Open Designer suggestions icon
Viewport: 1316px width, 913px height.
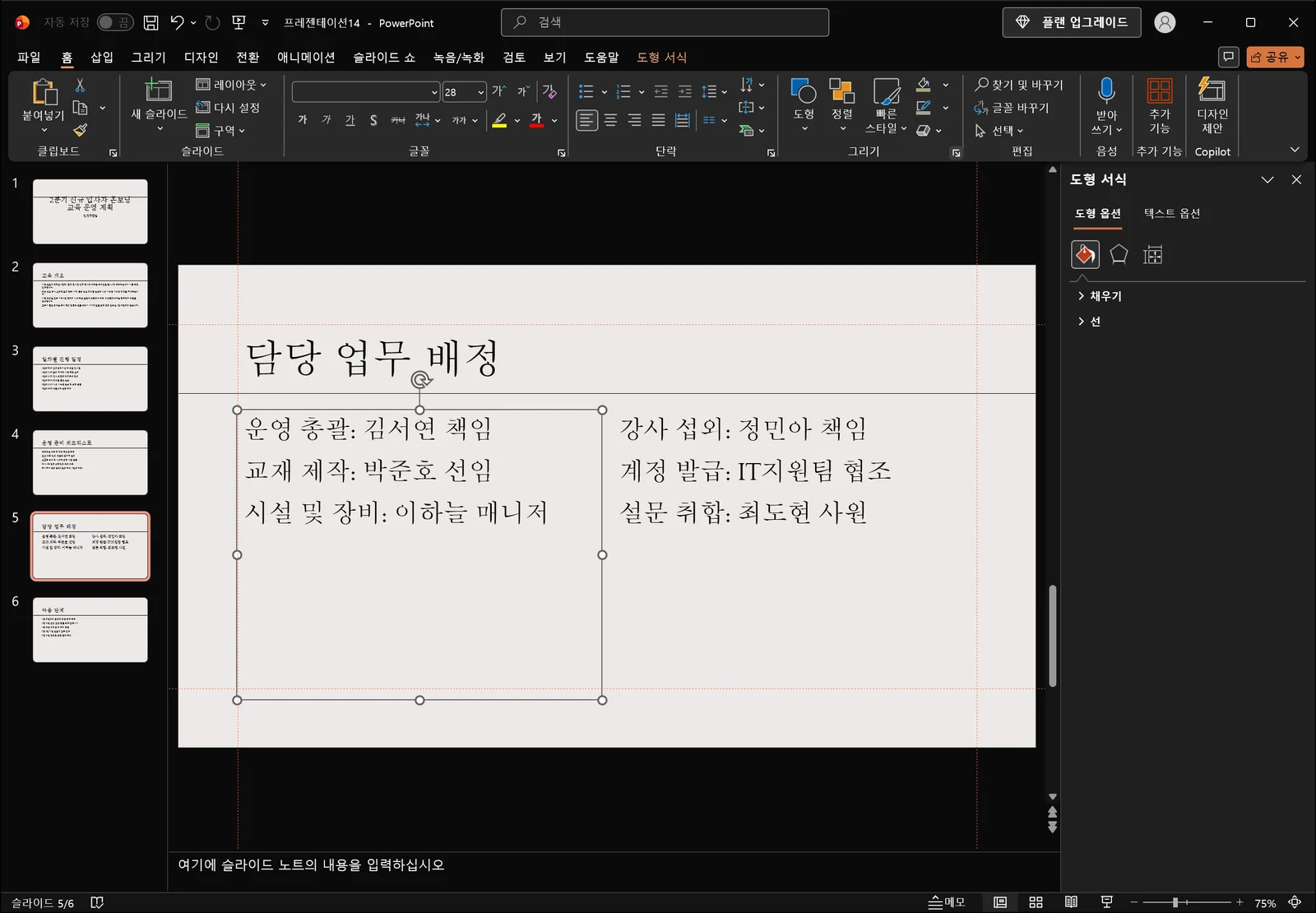1212,90
